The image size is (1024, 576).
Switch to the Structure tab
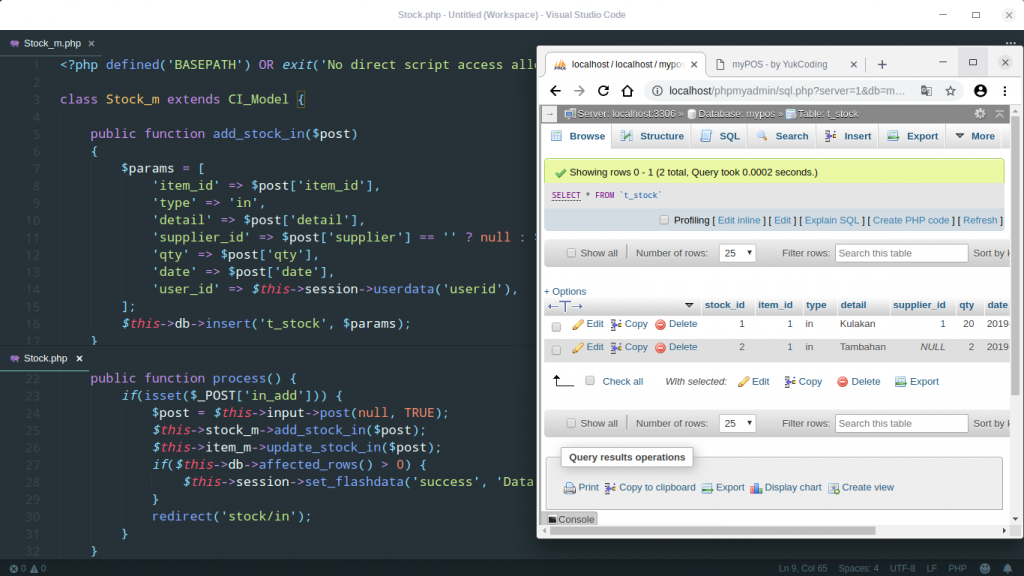click(x=652, y=136)
